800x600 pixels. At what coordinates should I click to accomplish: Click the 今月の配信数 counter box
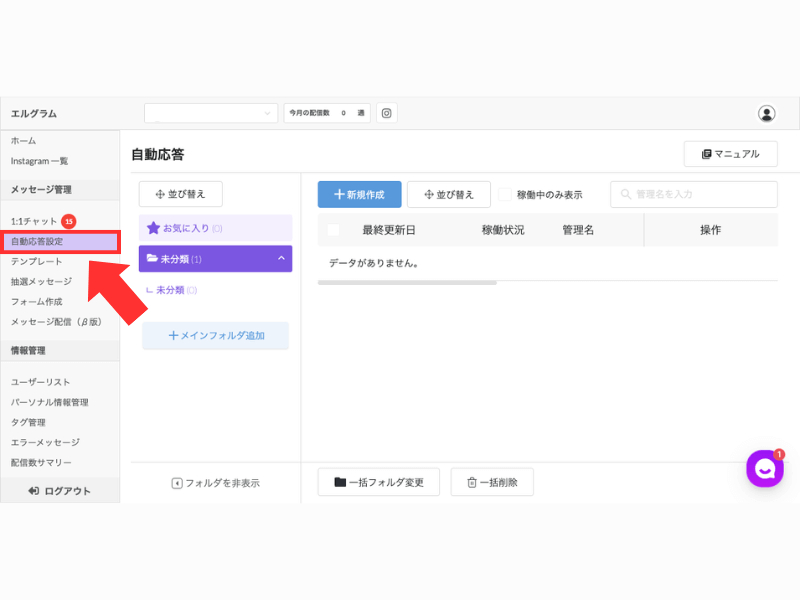(327, 113)
